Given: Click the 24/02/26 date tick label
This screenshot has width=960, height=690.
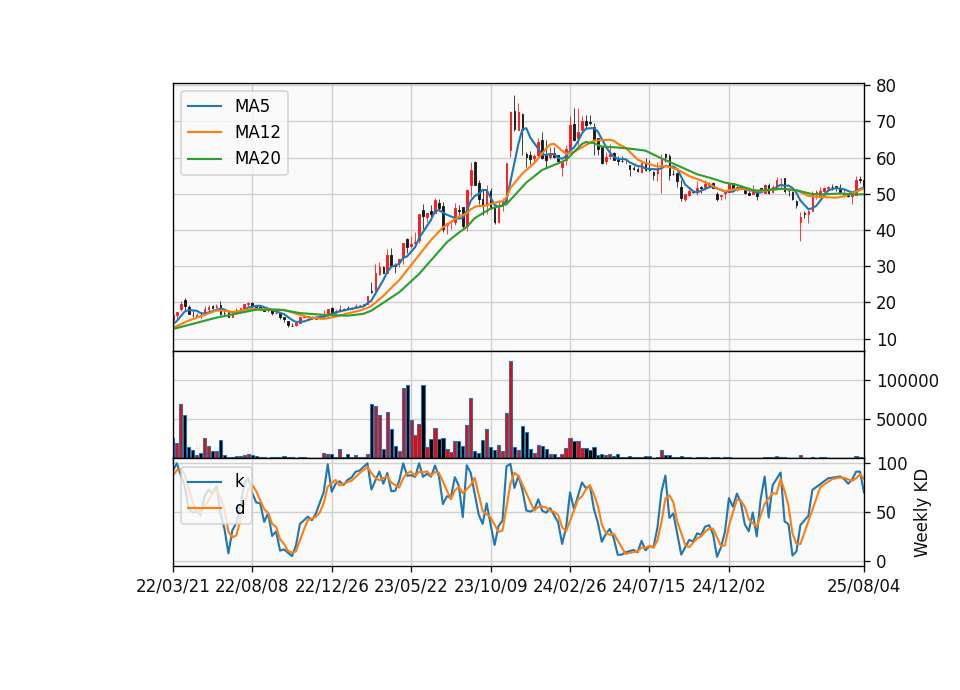Looking at the screenshot, I should 569,586.
